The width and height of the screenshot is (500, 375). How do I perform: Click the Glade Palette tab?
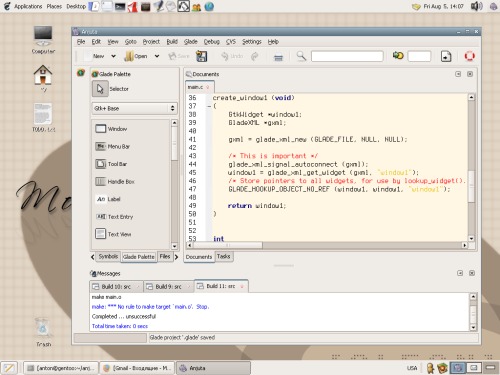(x=139, y=257)
